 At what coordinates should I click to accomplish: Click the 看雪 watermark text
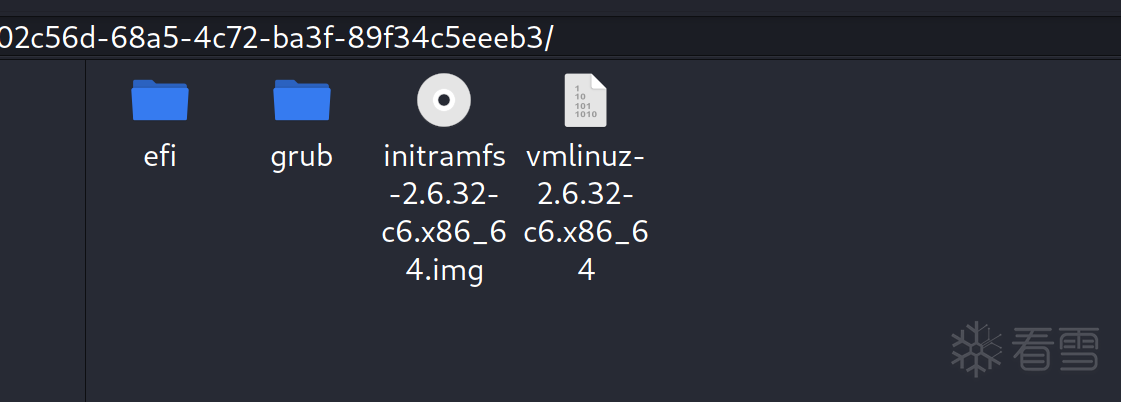pyautogui.click(x=1055, y=349)
